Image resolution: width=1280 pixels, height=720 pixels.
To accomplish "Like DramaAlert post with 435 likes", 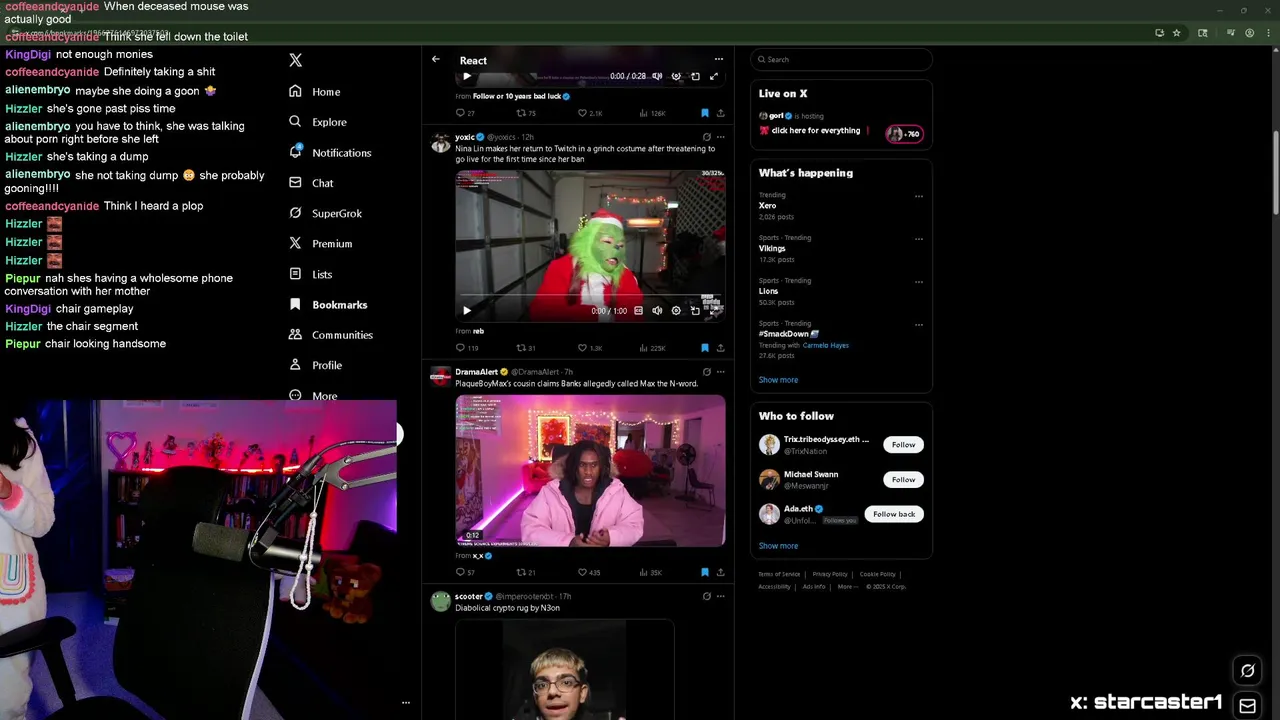I will click(x=589, y=572).
